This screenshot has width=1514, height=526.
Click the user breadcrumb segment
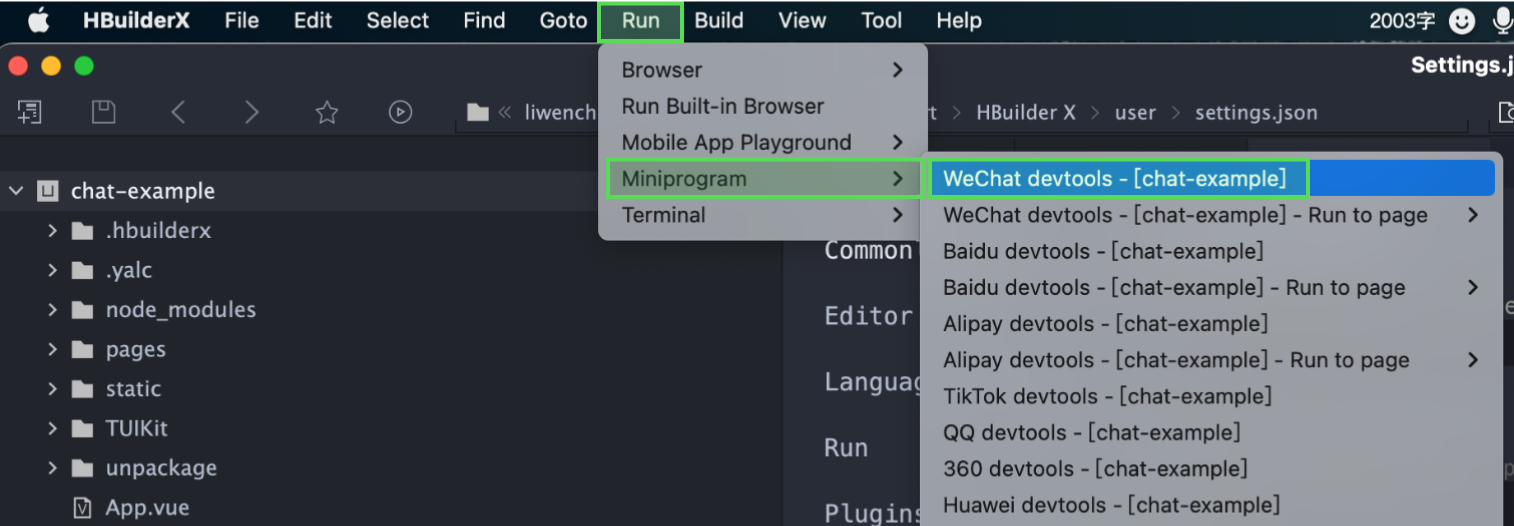pos(1135,113)
